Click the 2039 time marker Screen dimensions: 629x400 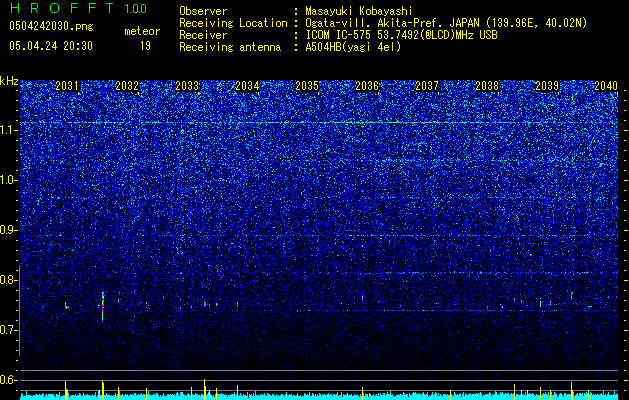click(x=547, y=86)
